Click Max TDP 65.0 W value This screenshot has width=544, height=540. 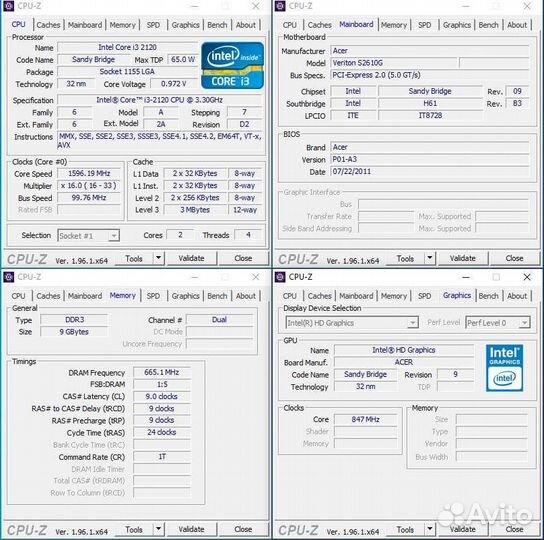click(183, 59)
